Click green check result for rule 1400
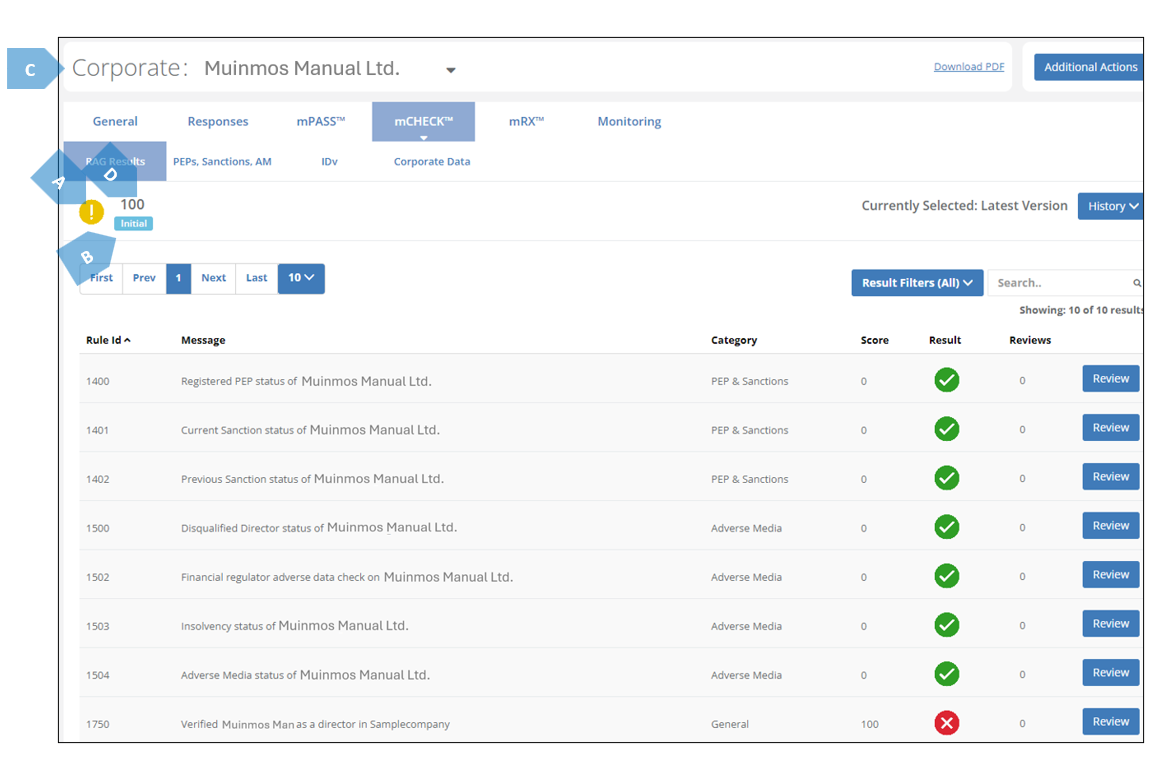 [946, 380]
